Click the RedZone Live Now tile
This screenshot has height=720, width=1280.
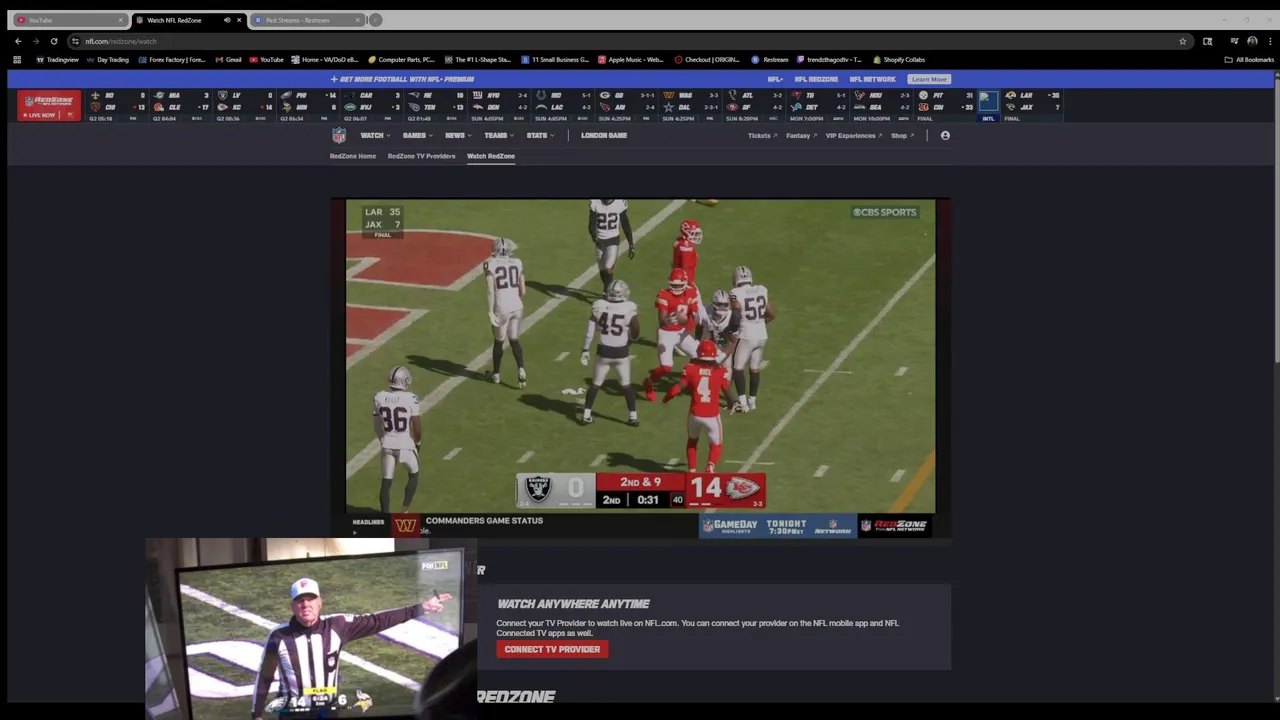point(49,105)
